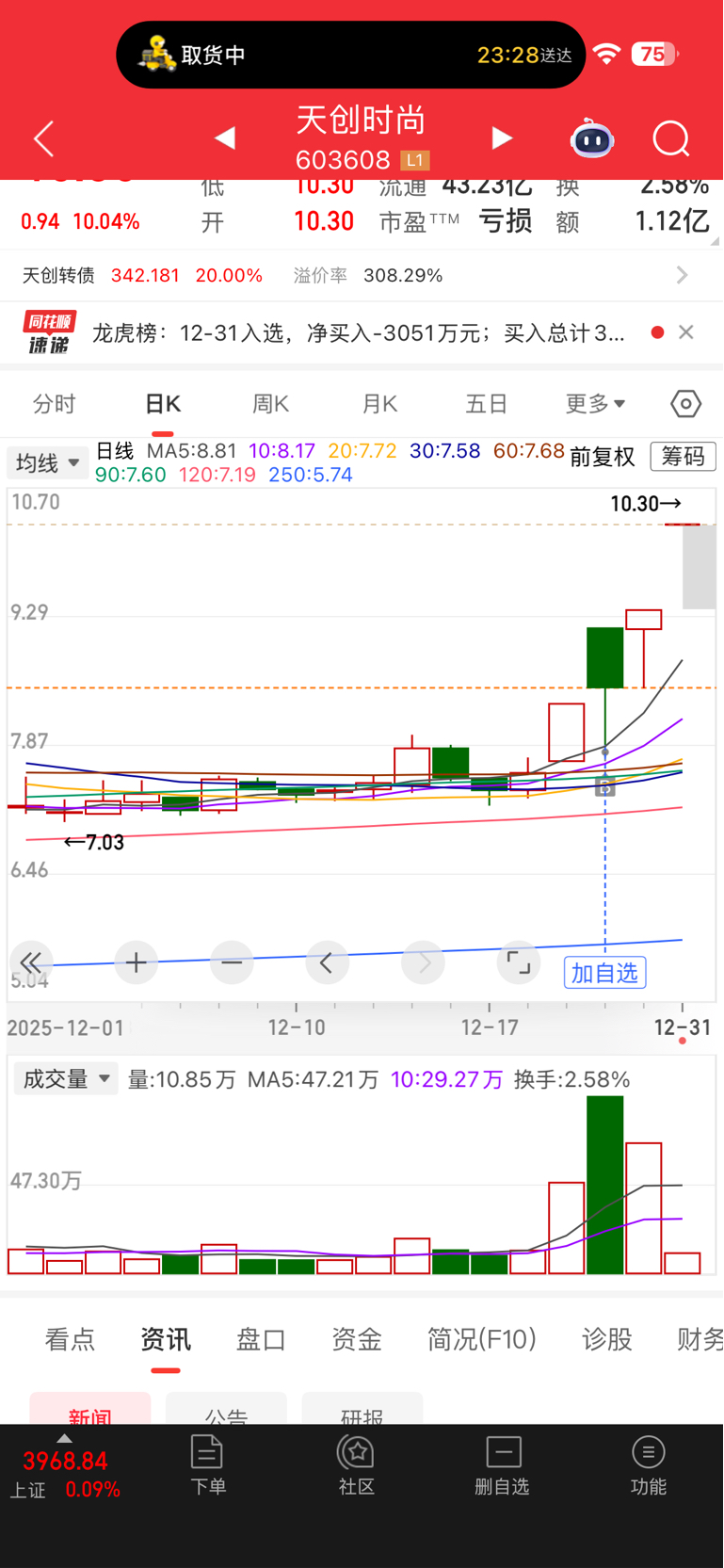Open chart settings hexagon icon

[686, 404]
